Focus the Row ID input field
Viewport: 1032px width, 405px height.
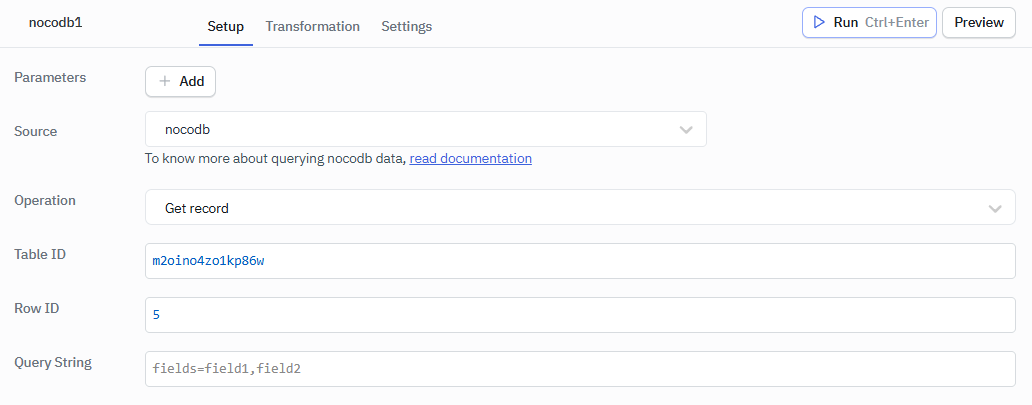(x=580, y=315)
